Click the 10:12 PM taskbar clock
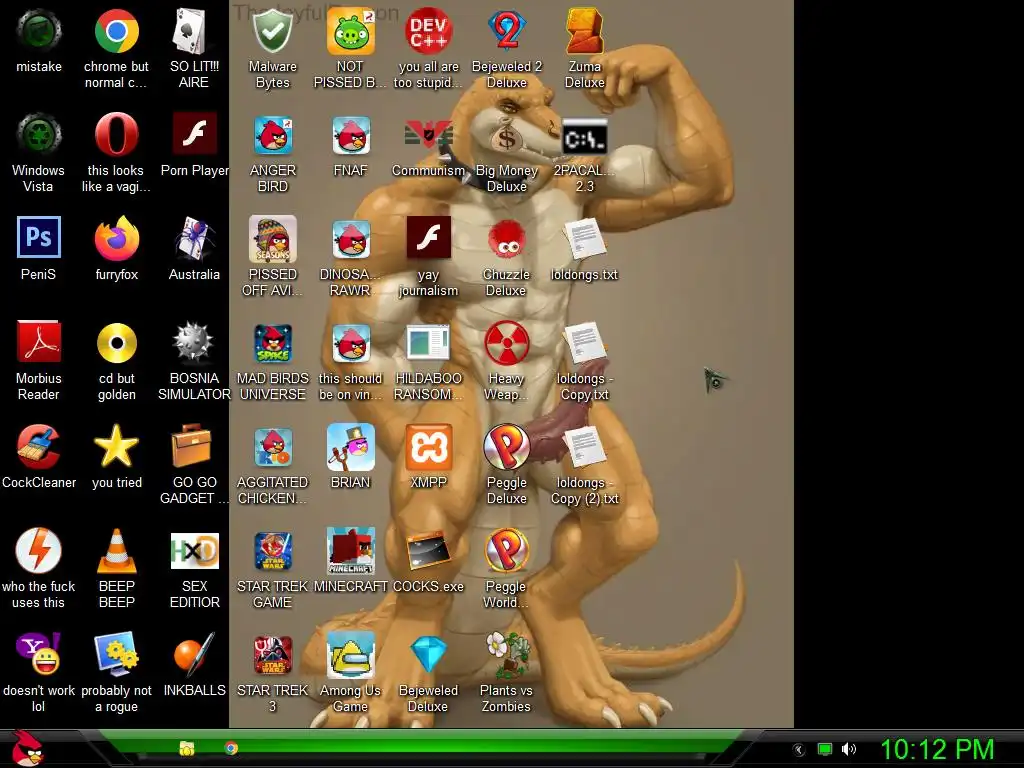This screenshot has height=768, width=1024. [937, 749]
